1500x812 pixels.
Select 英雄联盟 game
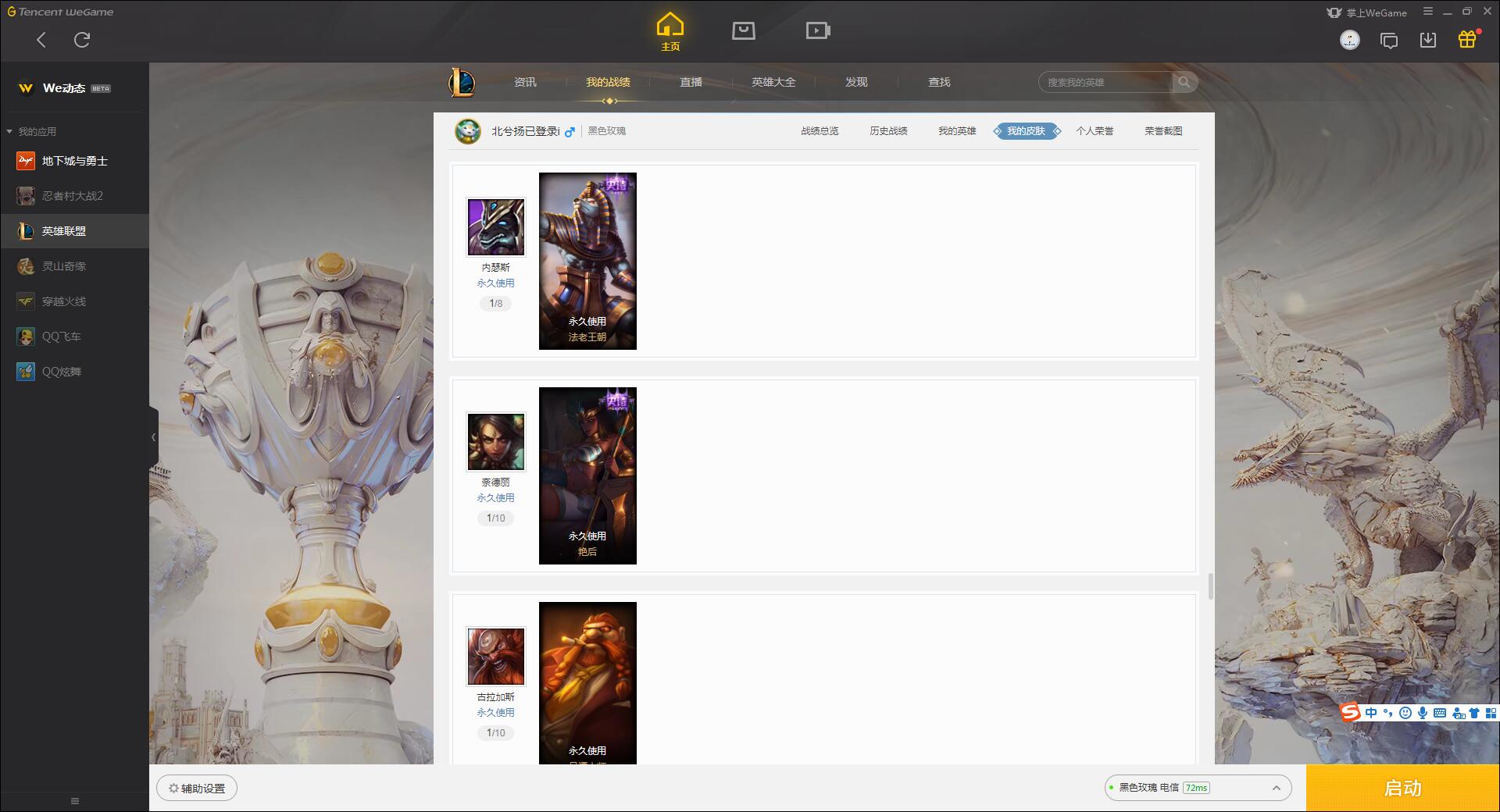(x=74, y=231)
